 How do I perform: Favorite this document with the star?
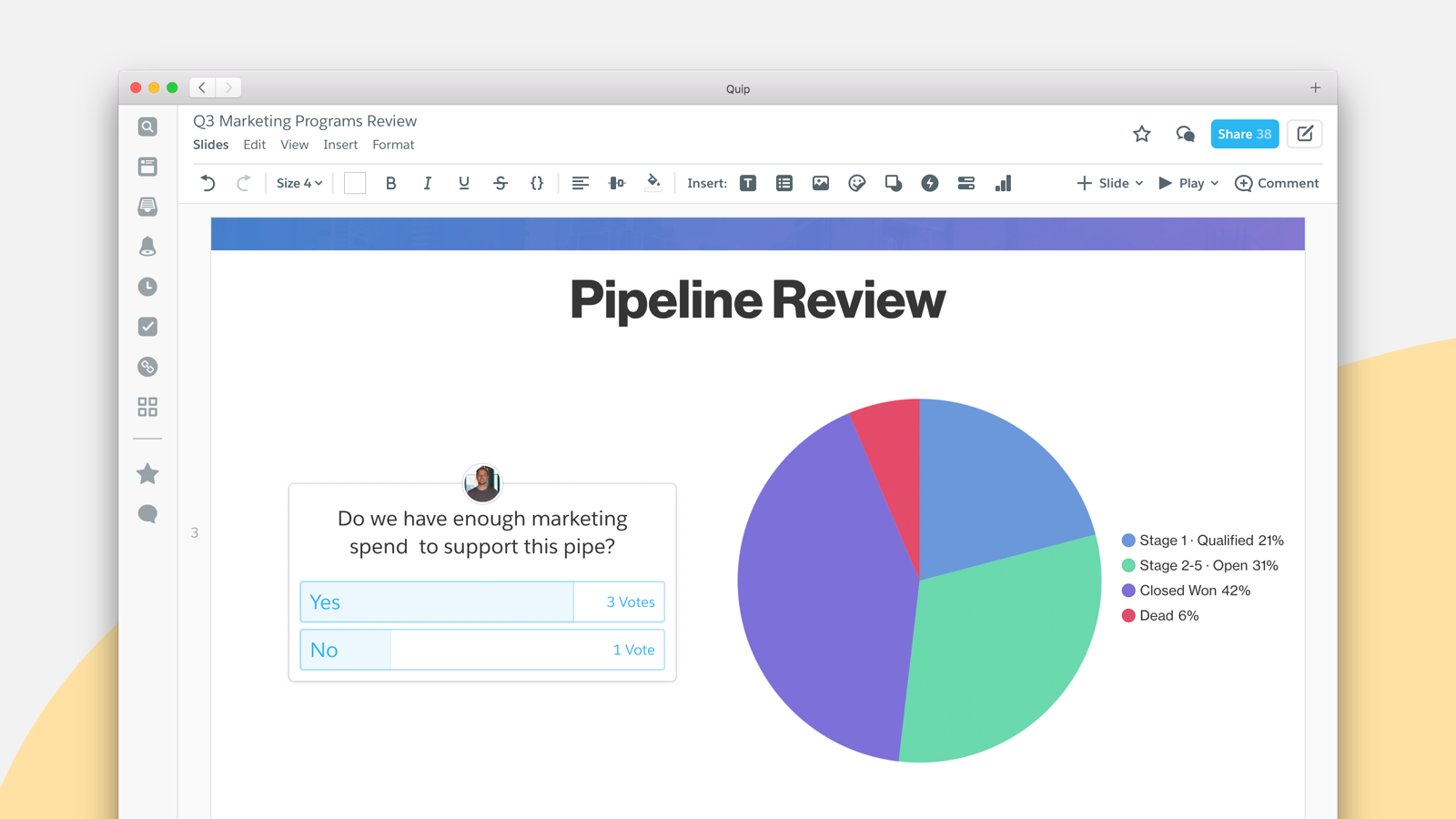point(1141,135)
